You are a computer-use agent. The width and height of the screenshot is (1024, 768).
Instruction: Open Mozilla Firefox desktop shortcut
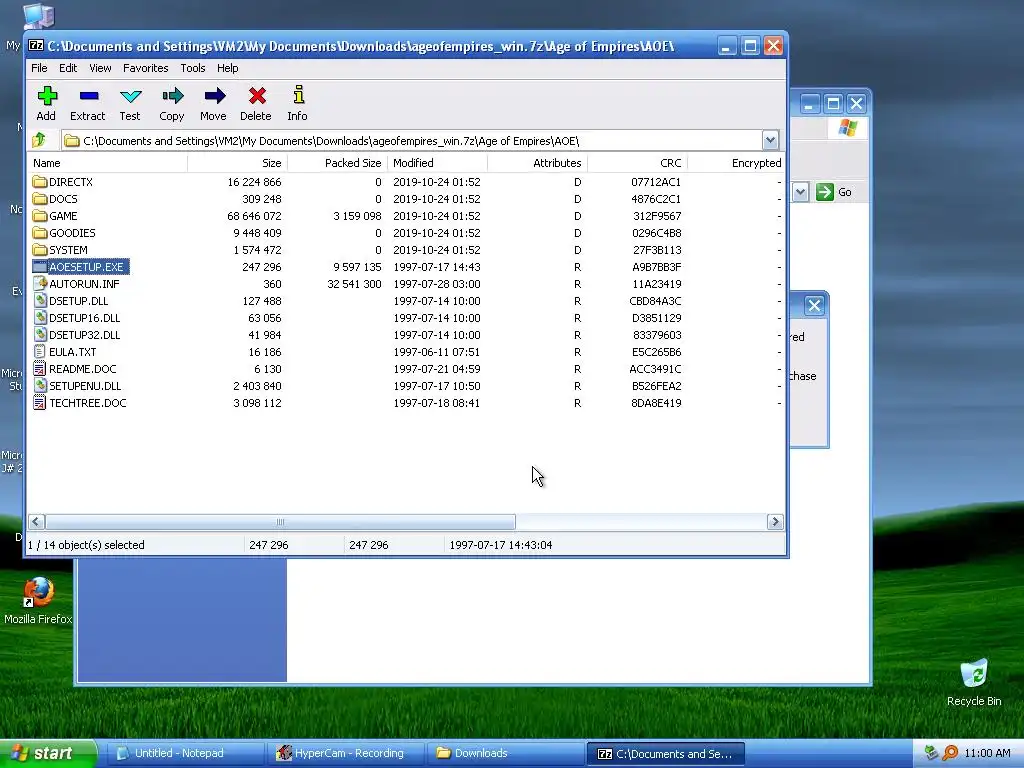click(39, 592)
